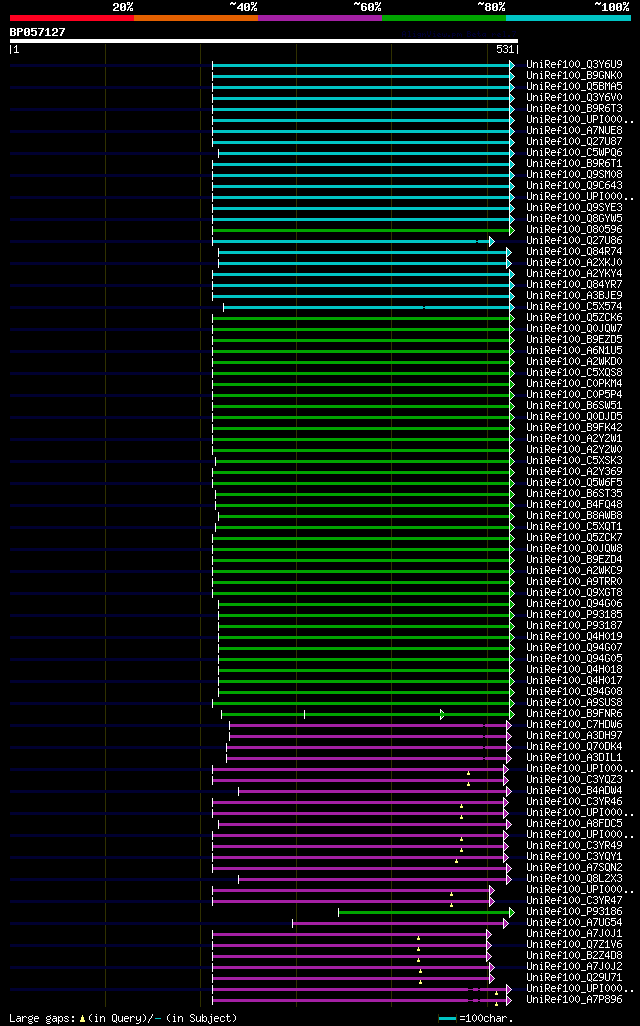The image size is (640, 1026).
Task: Select the UniRef100_C5XQS8 label
Action: [x=575, y=373]
